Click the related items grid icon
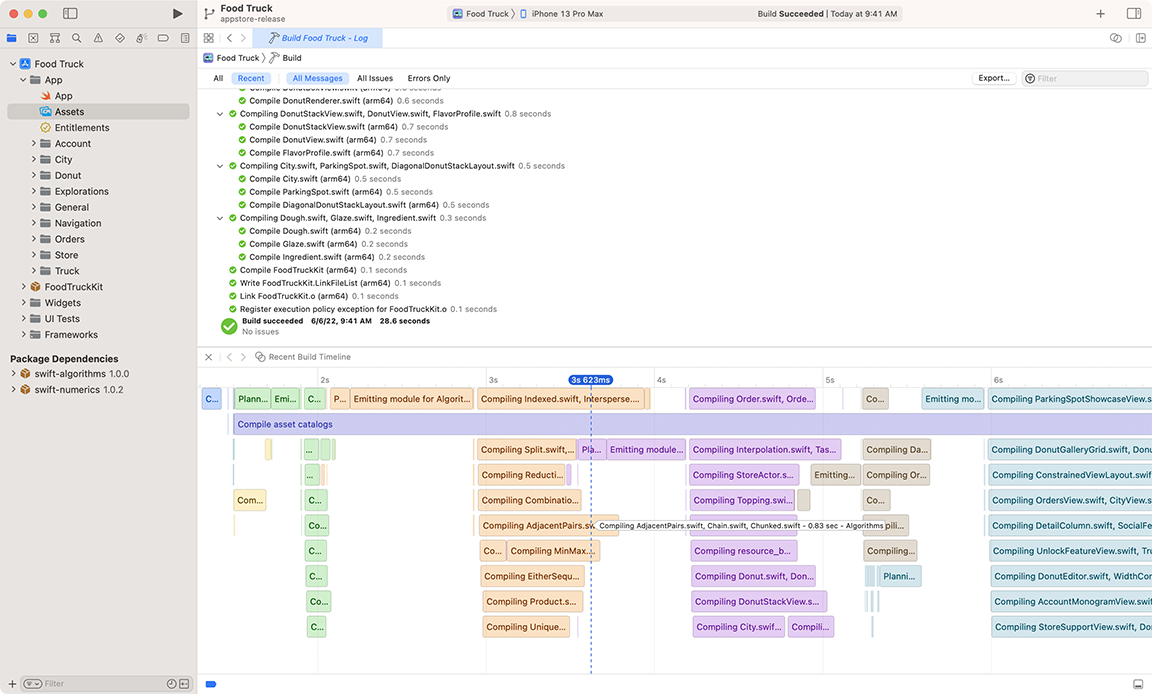This screenshot has width=1152, height=694. point(209,38)
